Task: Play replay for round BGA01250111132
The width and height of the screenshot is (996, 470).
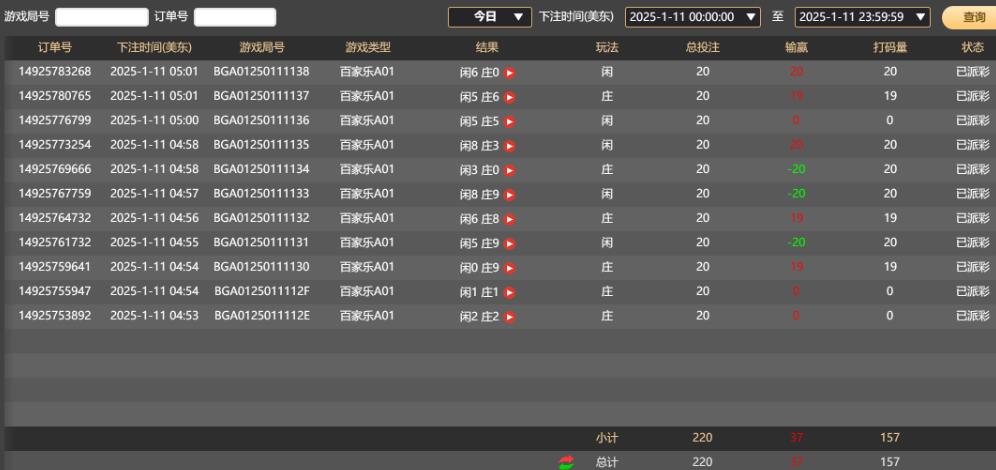Action: [x=509, y=220]
